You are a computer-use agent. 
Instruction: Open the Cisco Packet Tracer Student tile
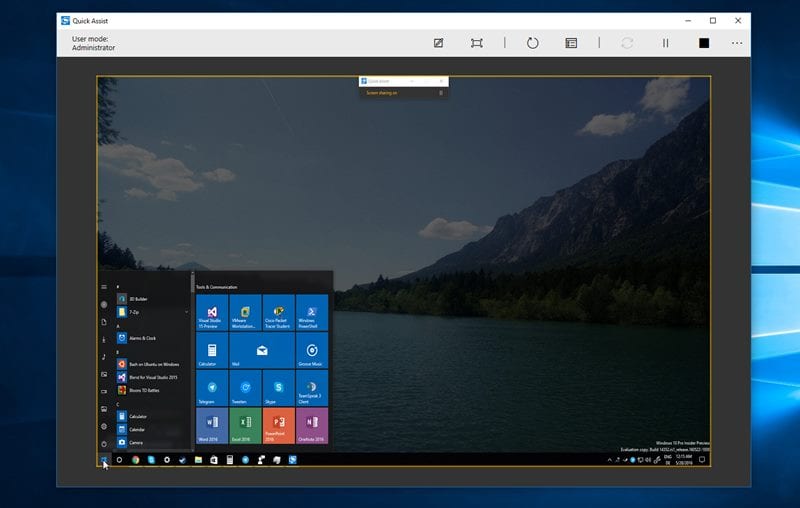pyautogui.click(x=279, y=312)
